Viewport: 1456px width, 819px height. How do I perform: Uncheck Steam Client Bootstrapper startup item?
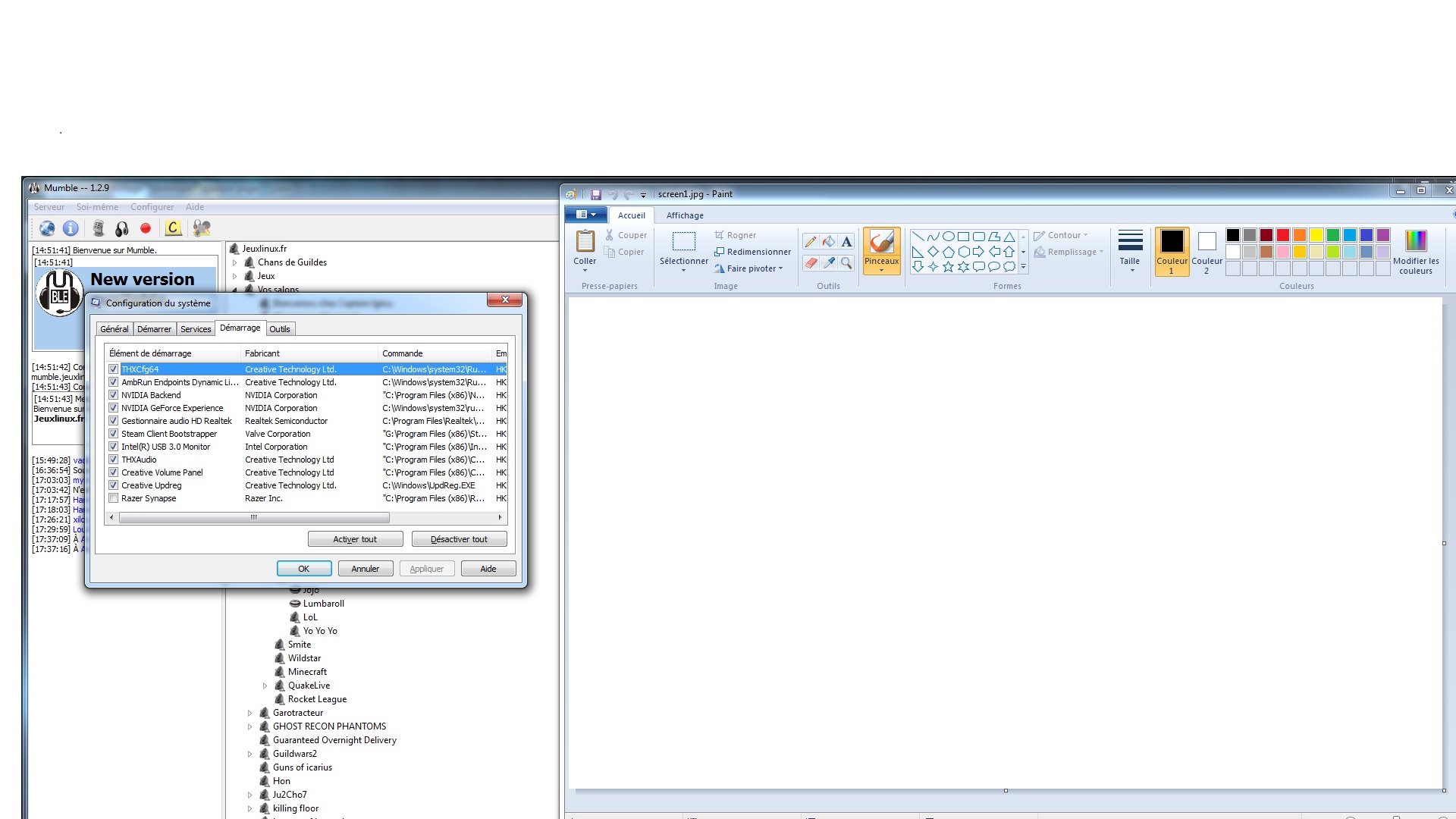[114, 434]
